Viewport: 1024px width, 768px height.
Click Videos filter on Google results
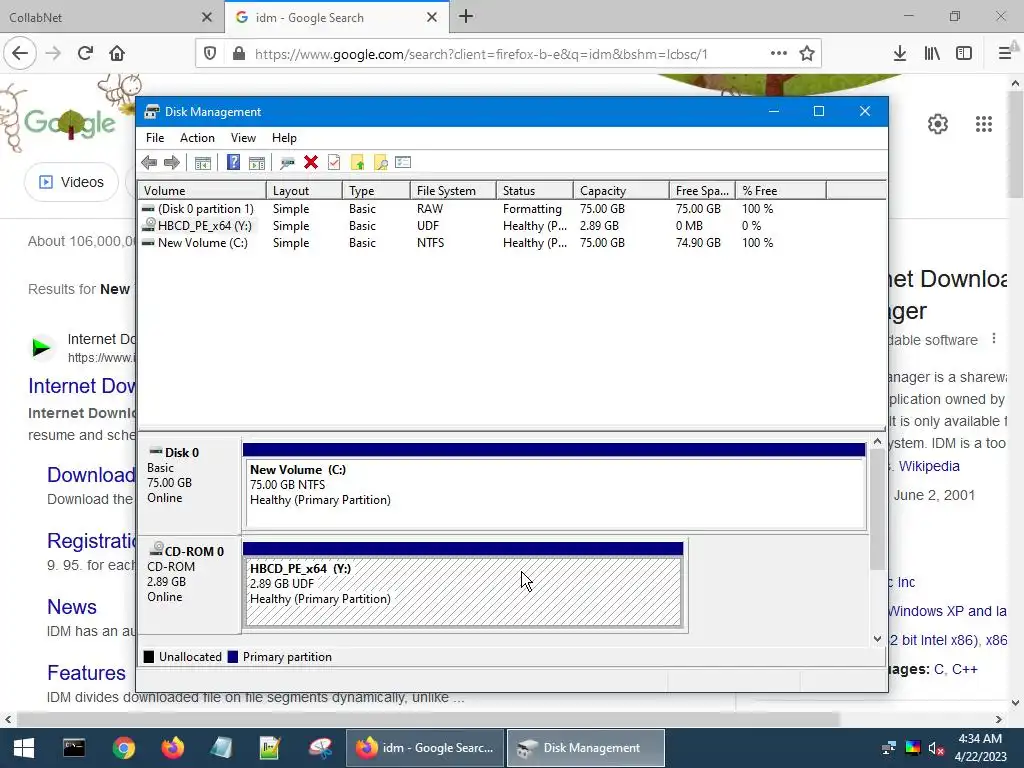tap(71, 182)
